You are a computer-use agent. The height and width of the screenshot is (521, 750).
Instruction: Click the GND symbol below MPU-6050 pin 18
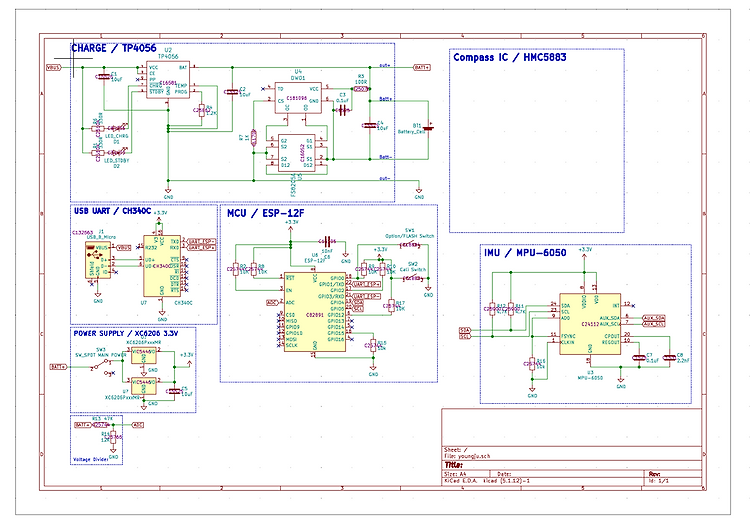620,383
